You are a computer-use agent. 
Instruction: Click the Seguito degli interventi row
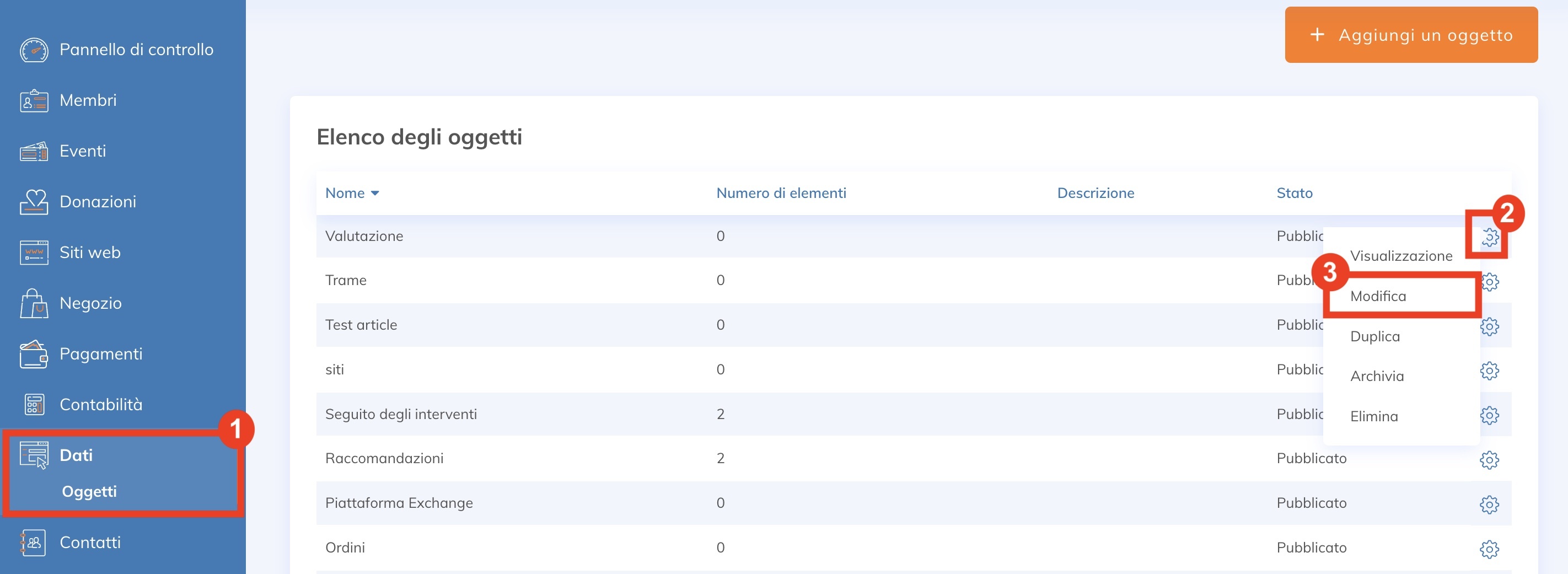[x=401, y=415]
